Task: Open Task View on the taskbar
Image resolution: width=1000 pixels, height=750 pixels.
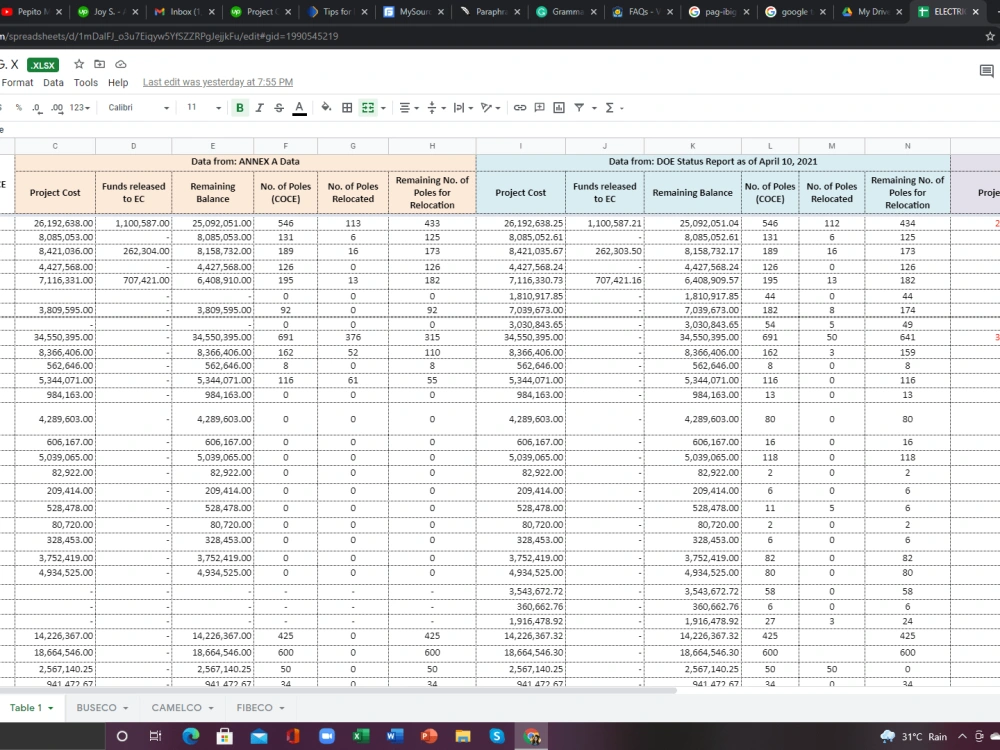Action: (x=155, y=736)
